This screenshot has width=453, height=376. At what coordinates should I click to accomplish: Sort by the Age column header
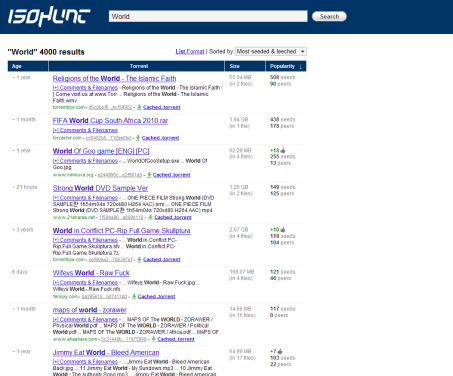28,66
